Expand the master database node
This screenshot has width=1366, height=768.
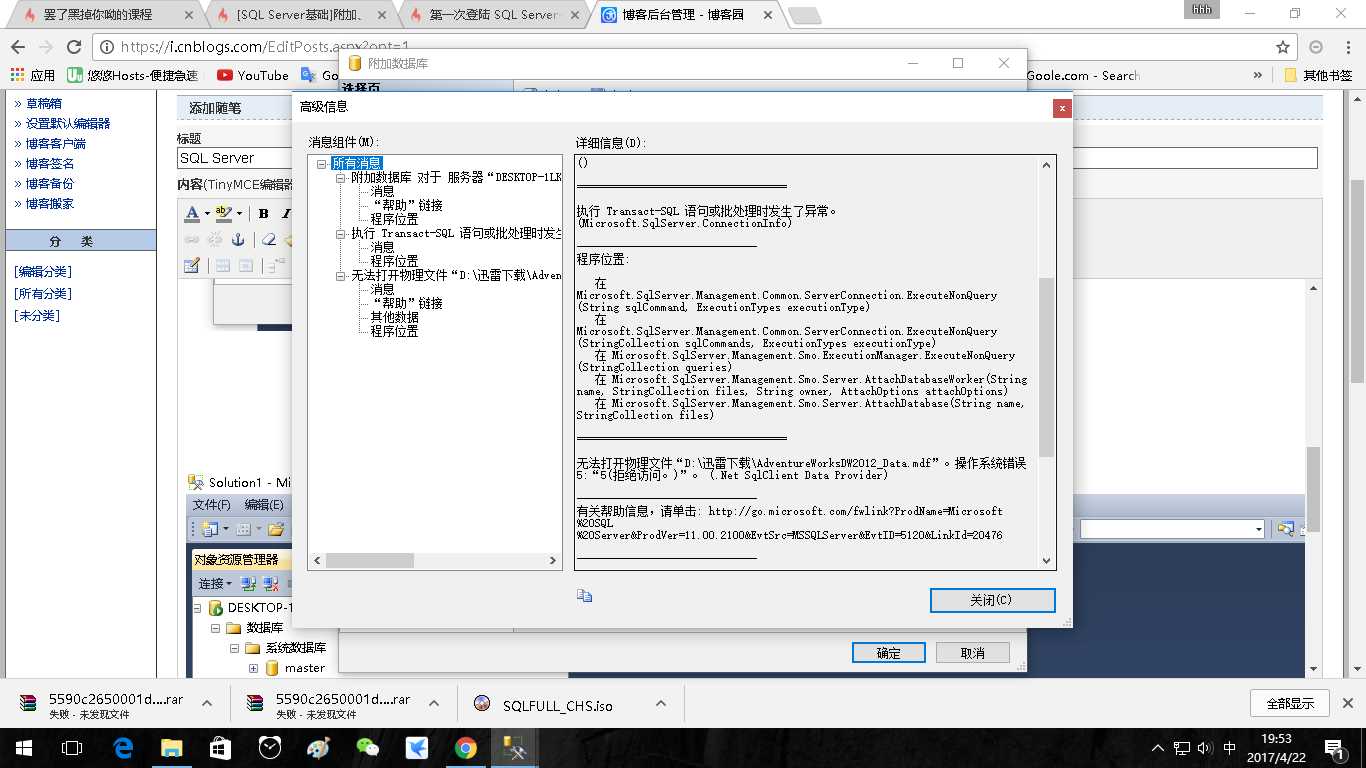pyautogui.click(x=253, y=668)
